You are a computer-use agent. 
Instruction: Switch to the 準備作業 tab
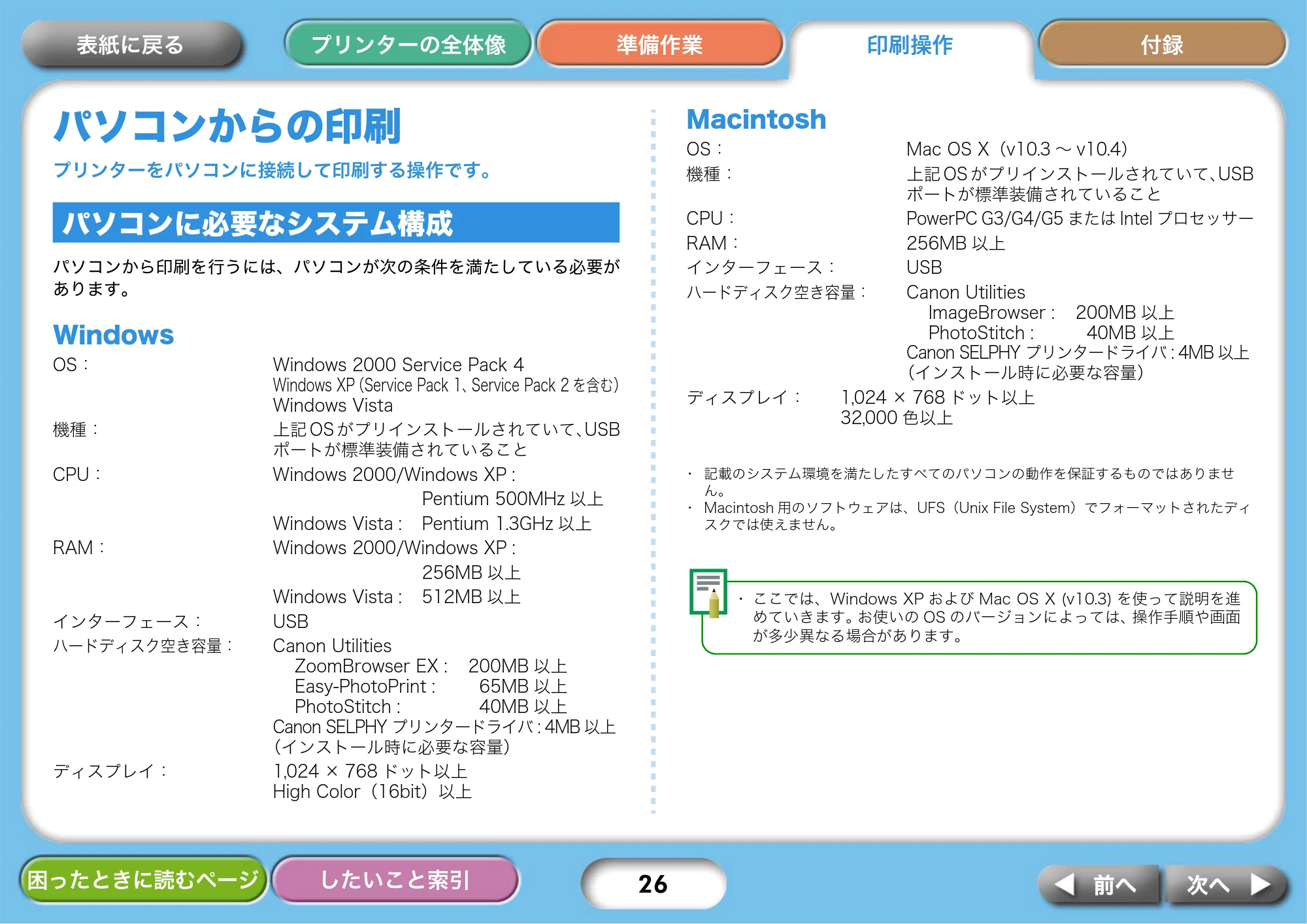point(659,44)
